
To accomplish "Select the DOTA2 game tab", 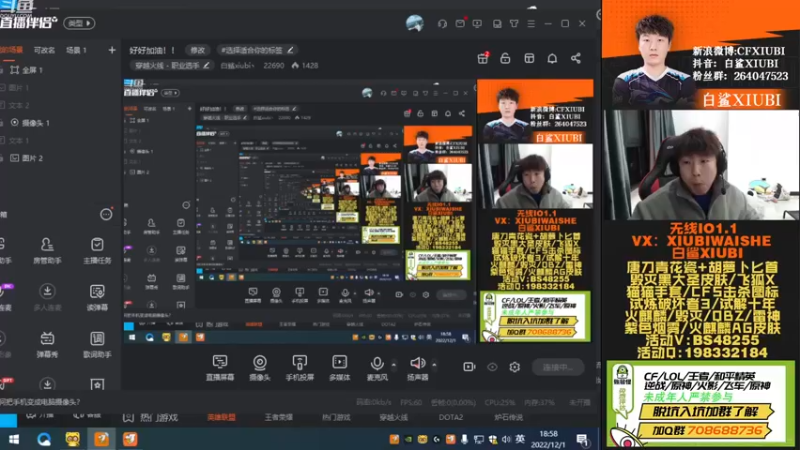I will (451, 417).
